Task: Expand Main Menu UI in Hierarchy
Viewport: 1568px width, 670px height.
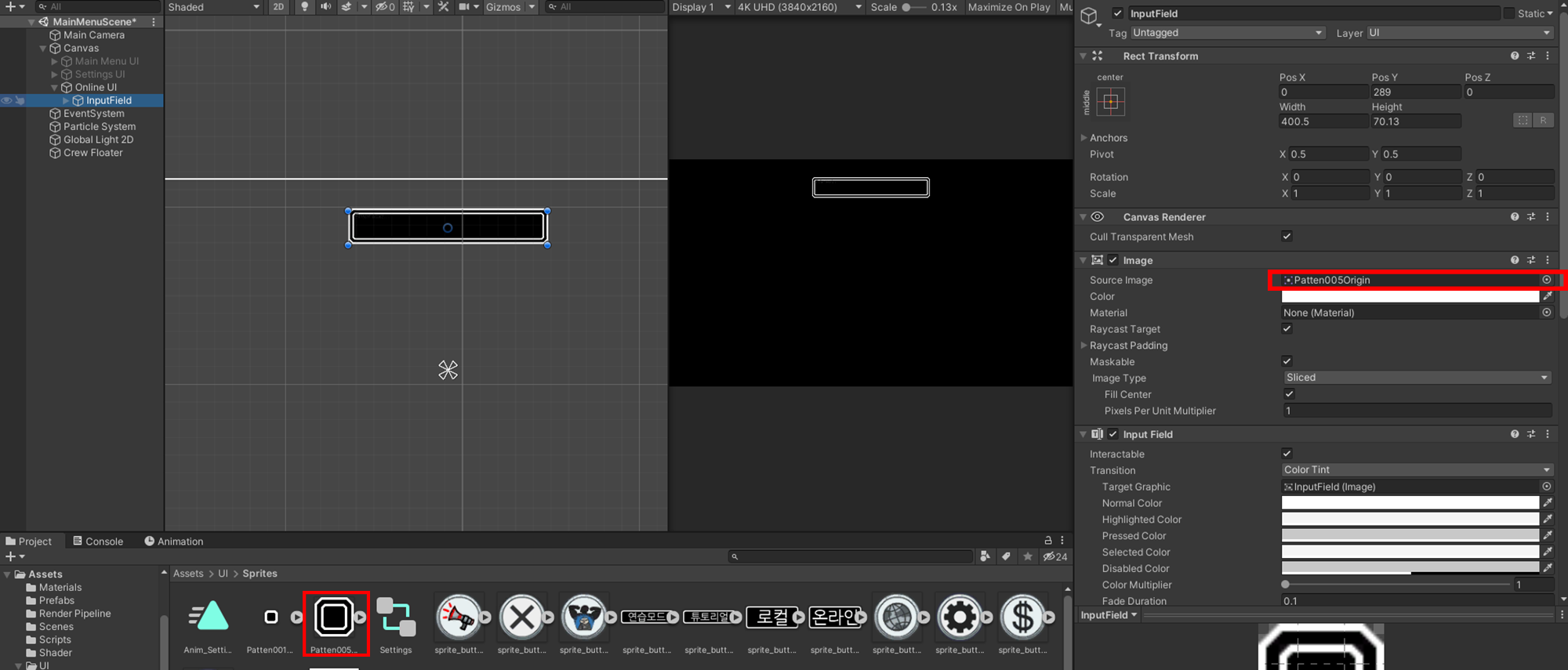Action: point(54,61)
